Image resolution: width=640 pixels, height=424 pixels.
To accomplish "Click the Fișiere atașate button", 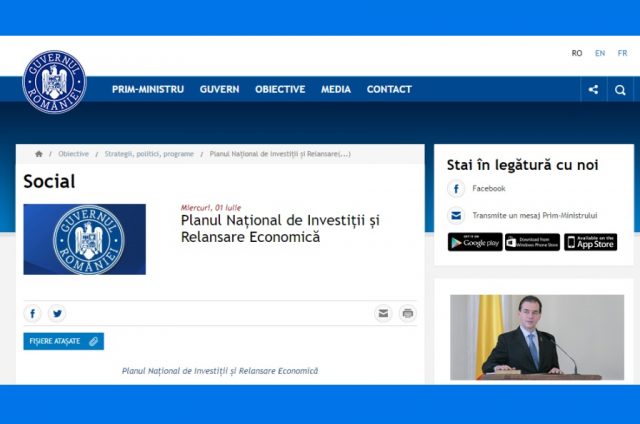I will pos(64,341).
